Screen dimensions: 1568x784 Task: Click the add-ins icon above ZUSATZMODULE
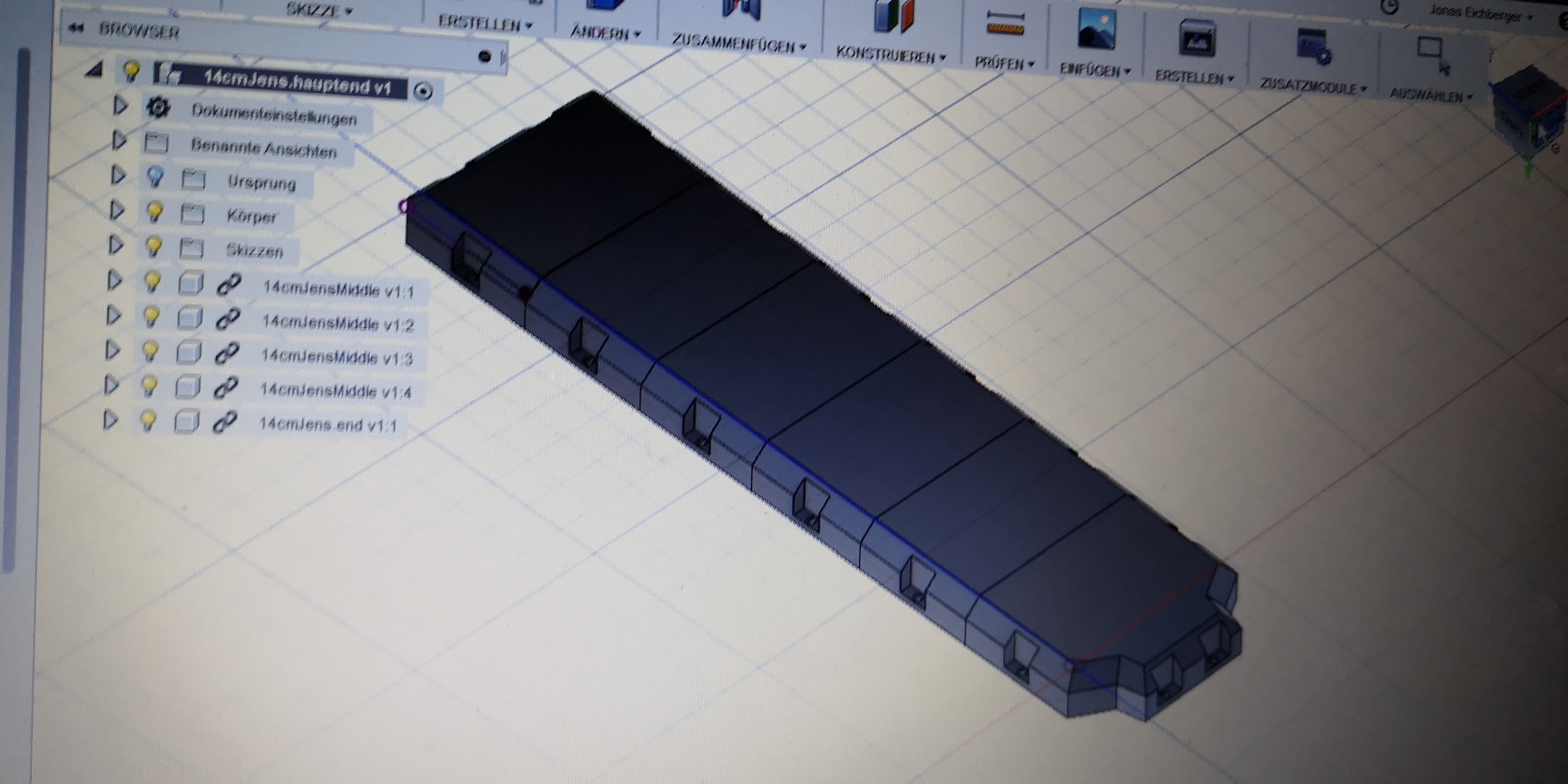(x=1314, y=46)
